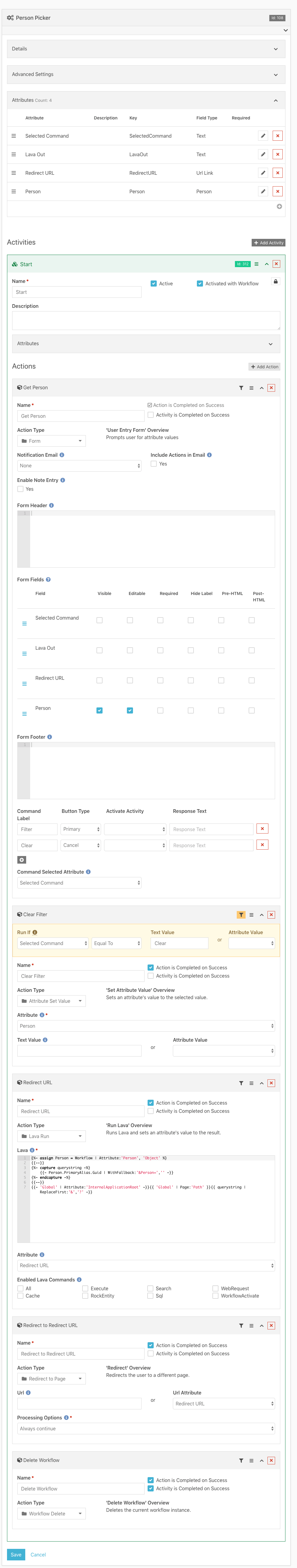Click the reorder icon of the Get Person action

coord(251,388)
